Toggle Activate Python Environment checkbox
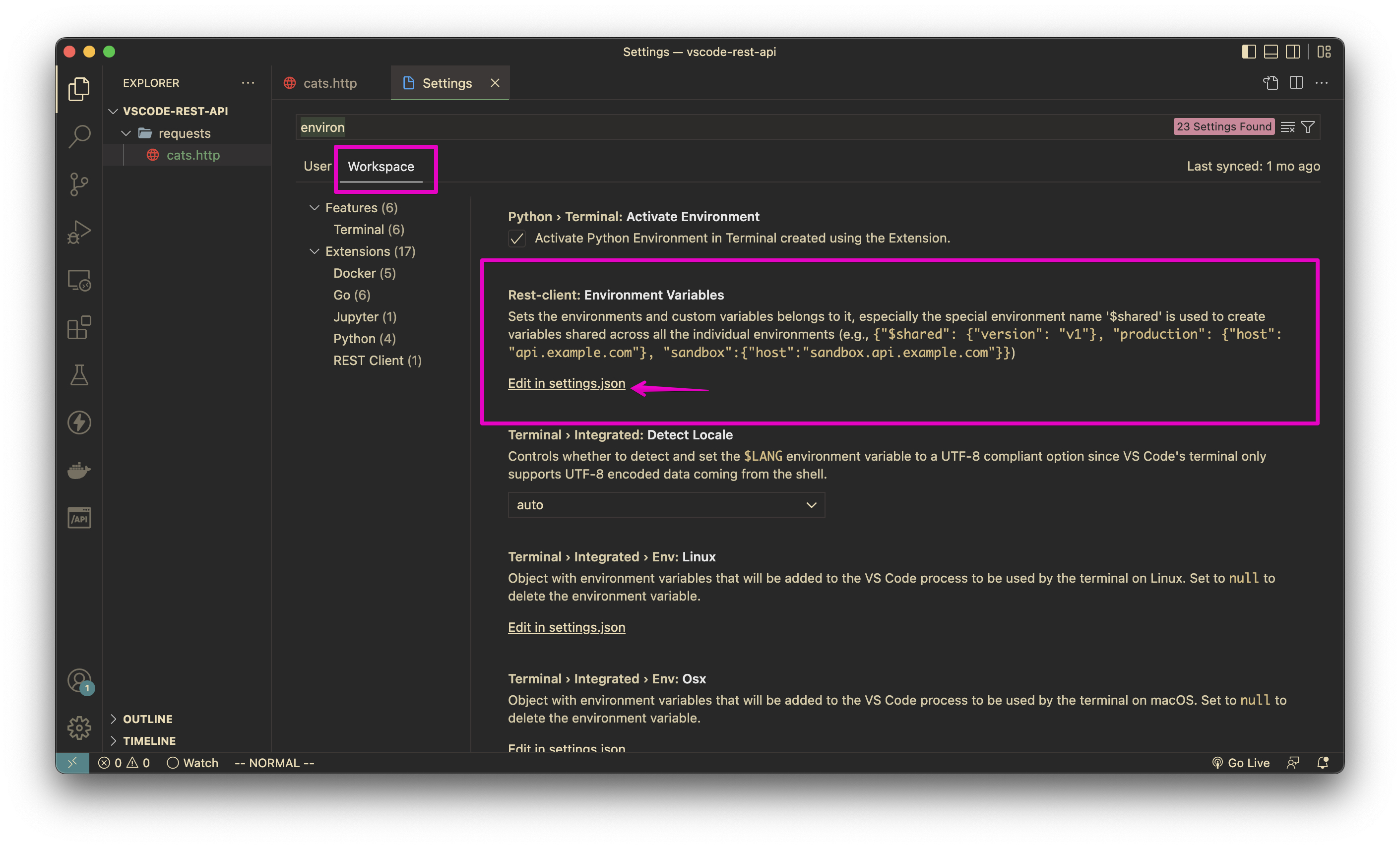 click(516, 238)
